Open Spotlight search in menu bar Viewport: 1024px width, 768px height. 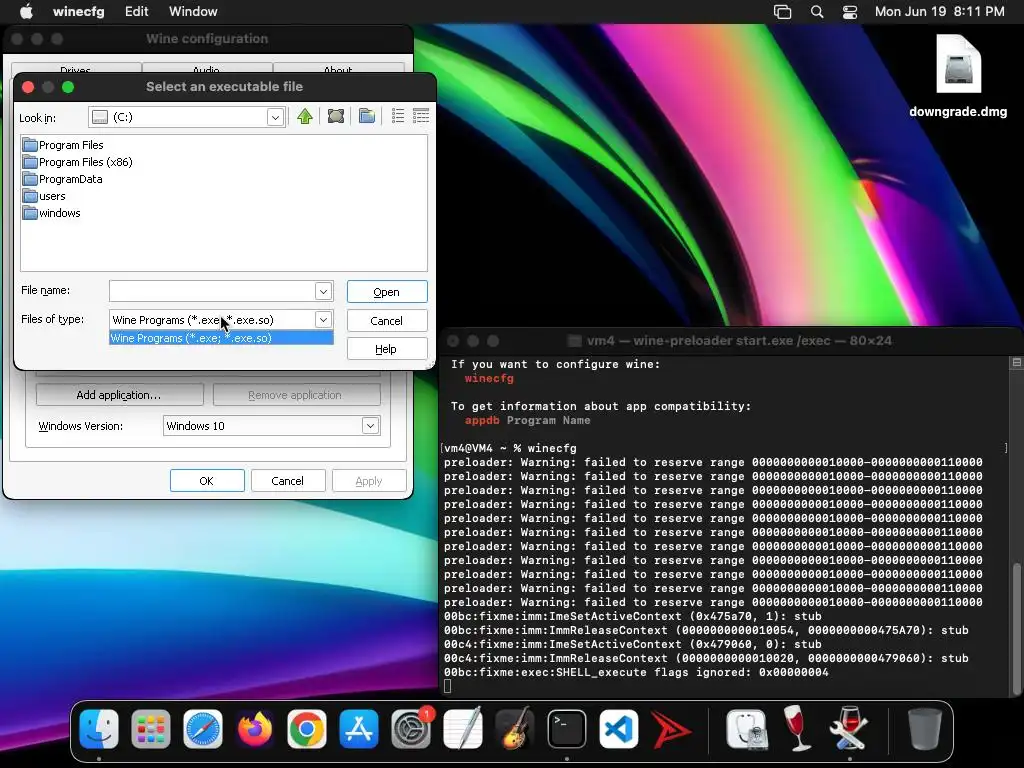tap(817, 11)
